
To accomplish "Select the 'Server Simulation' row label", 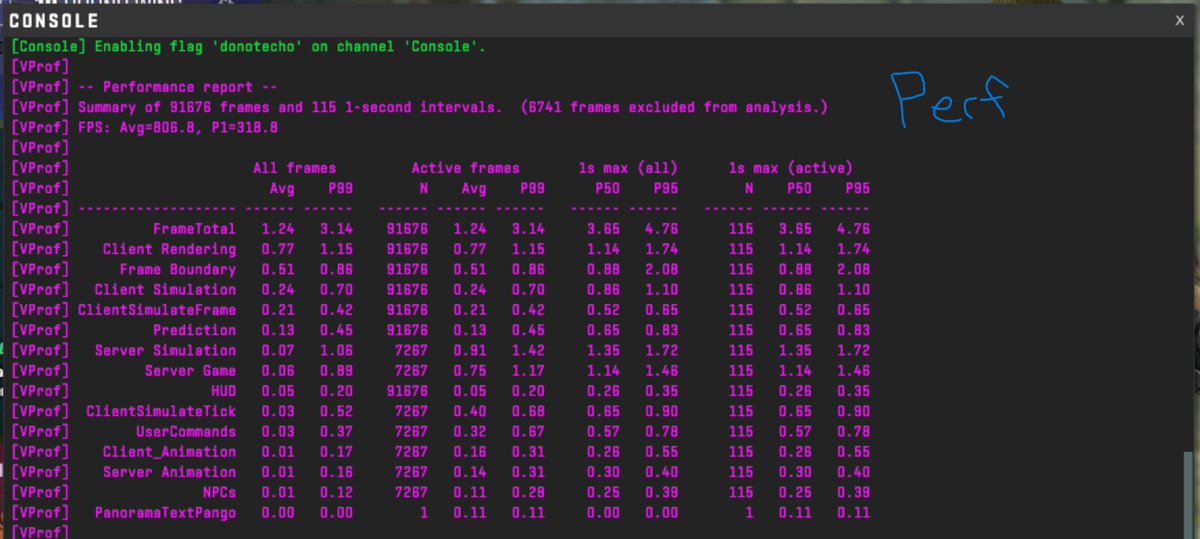I will point(165,350).
